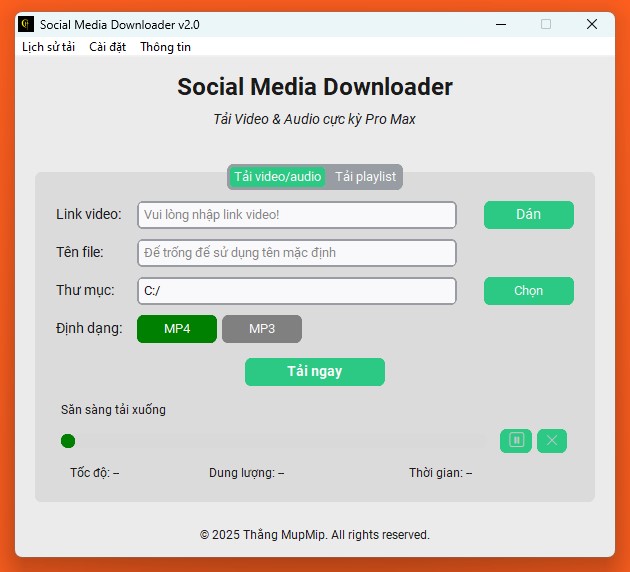630x572 pixels.
Task: Select MP4 as the output format
Action: tap(177, 329)
